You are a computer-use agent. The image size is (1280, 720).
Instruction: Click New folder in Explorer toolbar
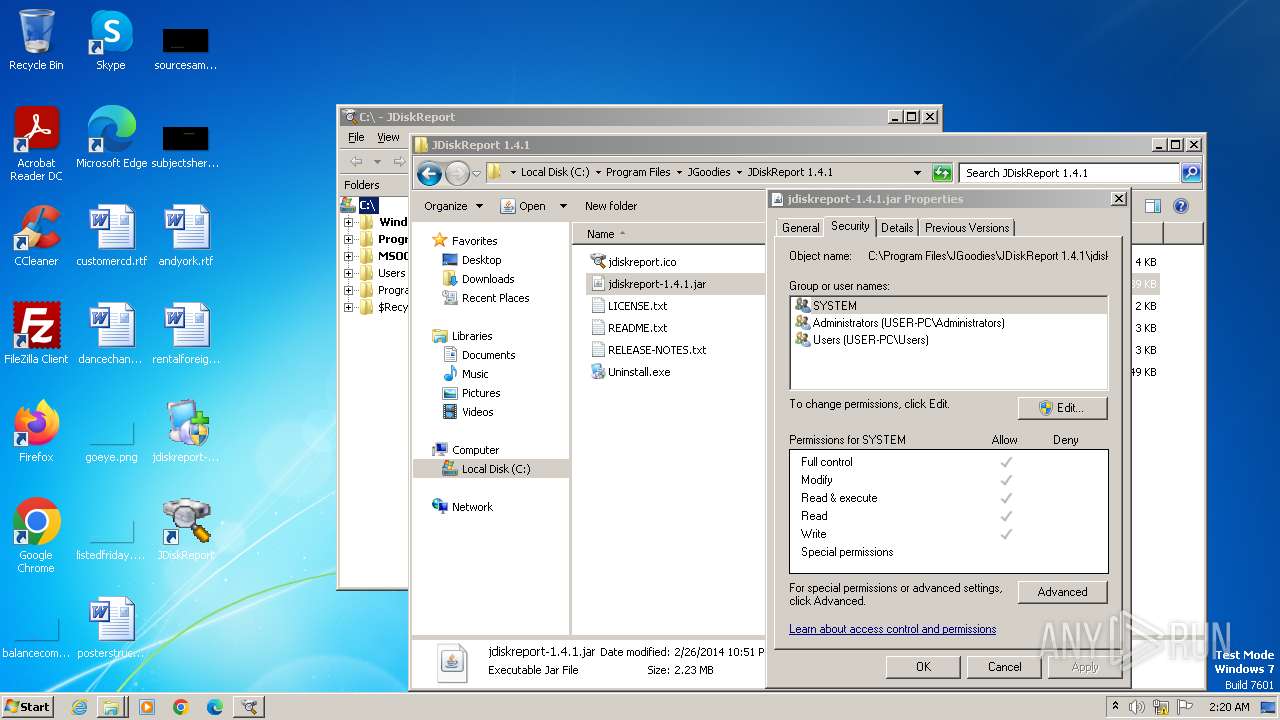[x=610, y=206]
